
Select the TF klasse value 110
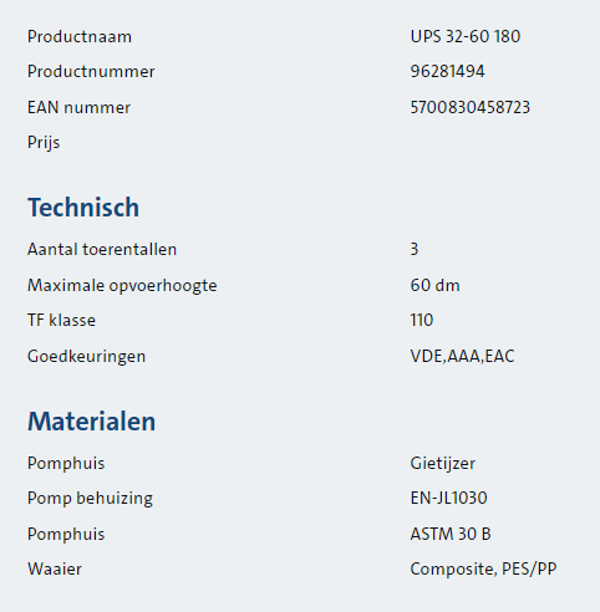[422, 320]
